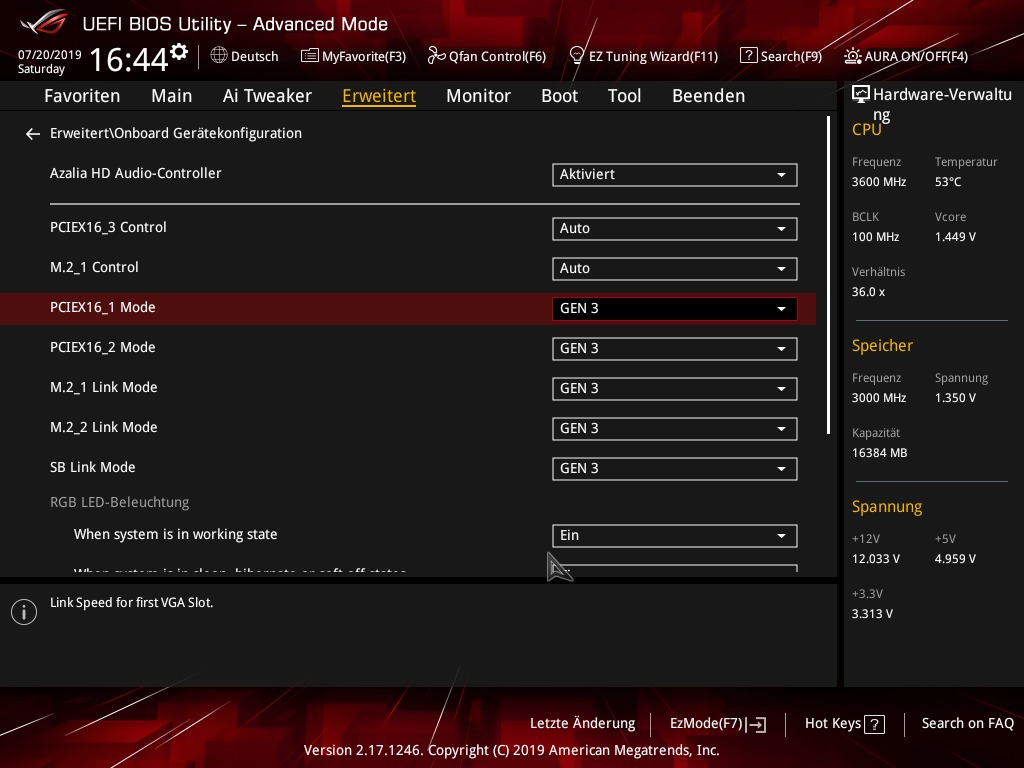Click the AURA light icon
1024x768 pixels.
(852, 56)
